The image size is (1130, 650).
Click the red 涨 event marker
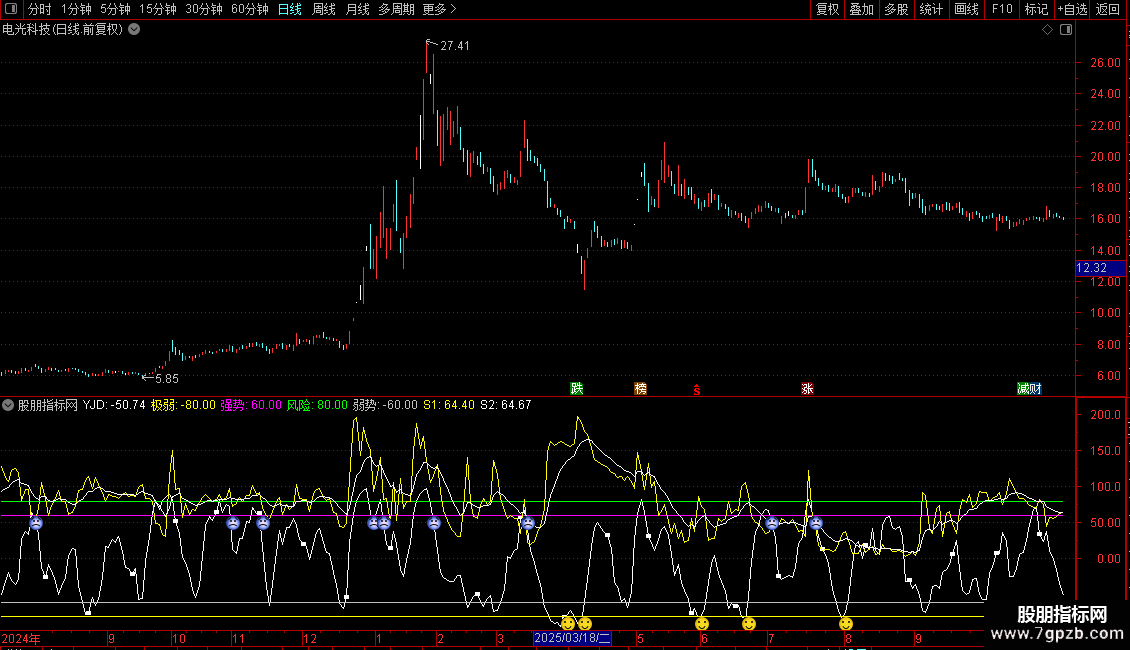(807, 388)
